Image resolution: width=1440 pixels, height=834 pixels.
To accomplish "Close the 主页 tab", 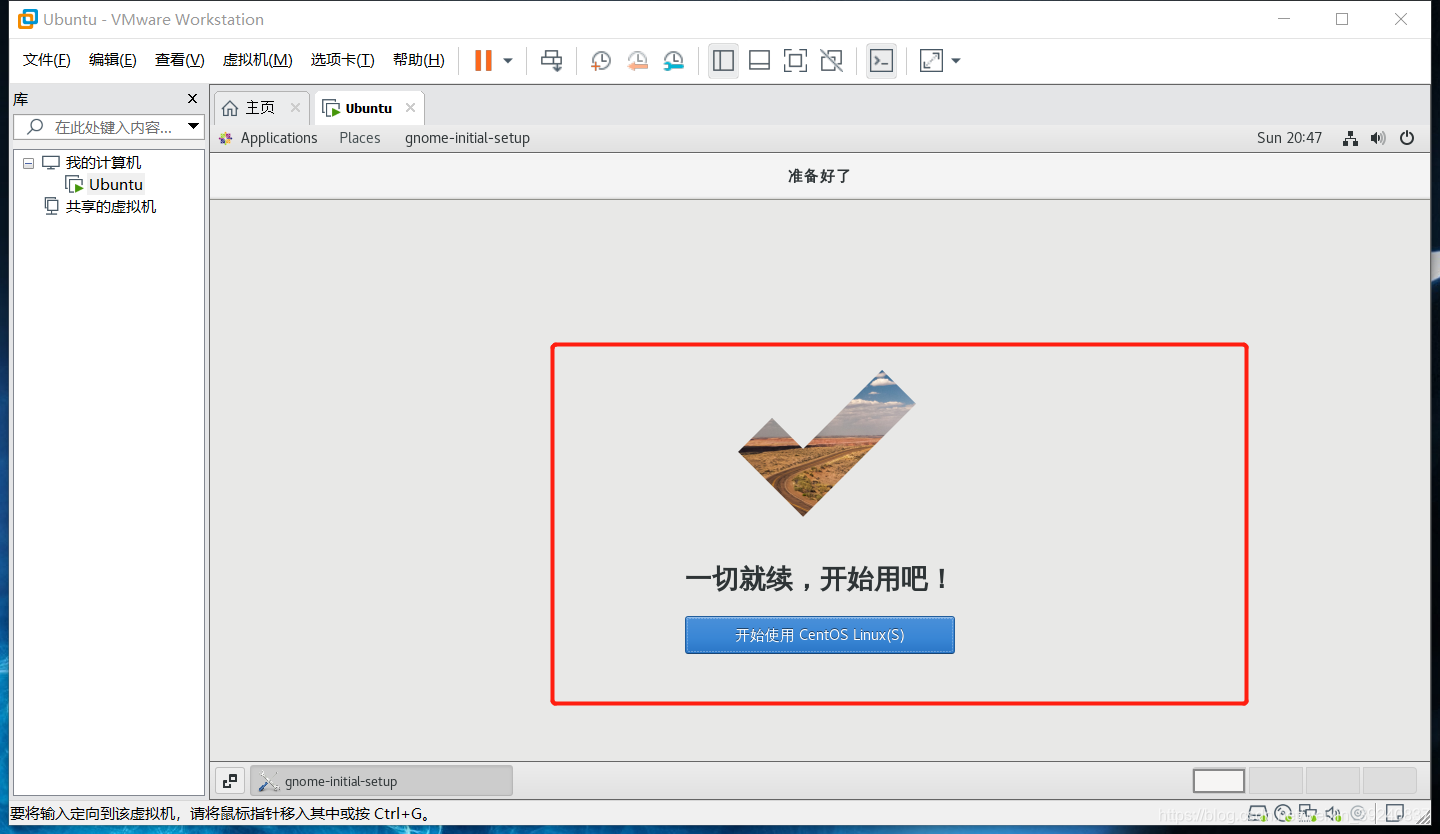I will coord(295,107).
